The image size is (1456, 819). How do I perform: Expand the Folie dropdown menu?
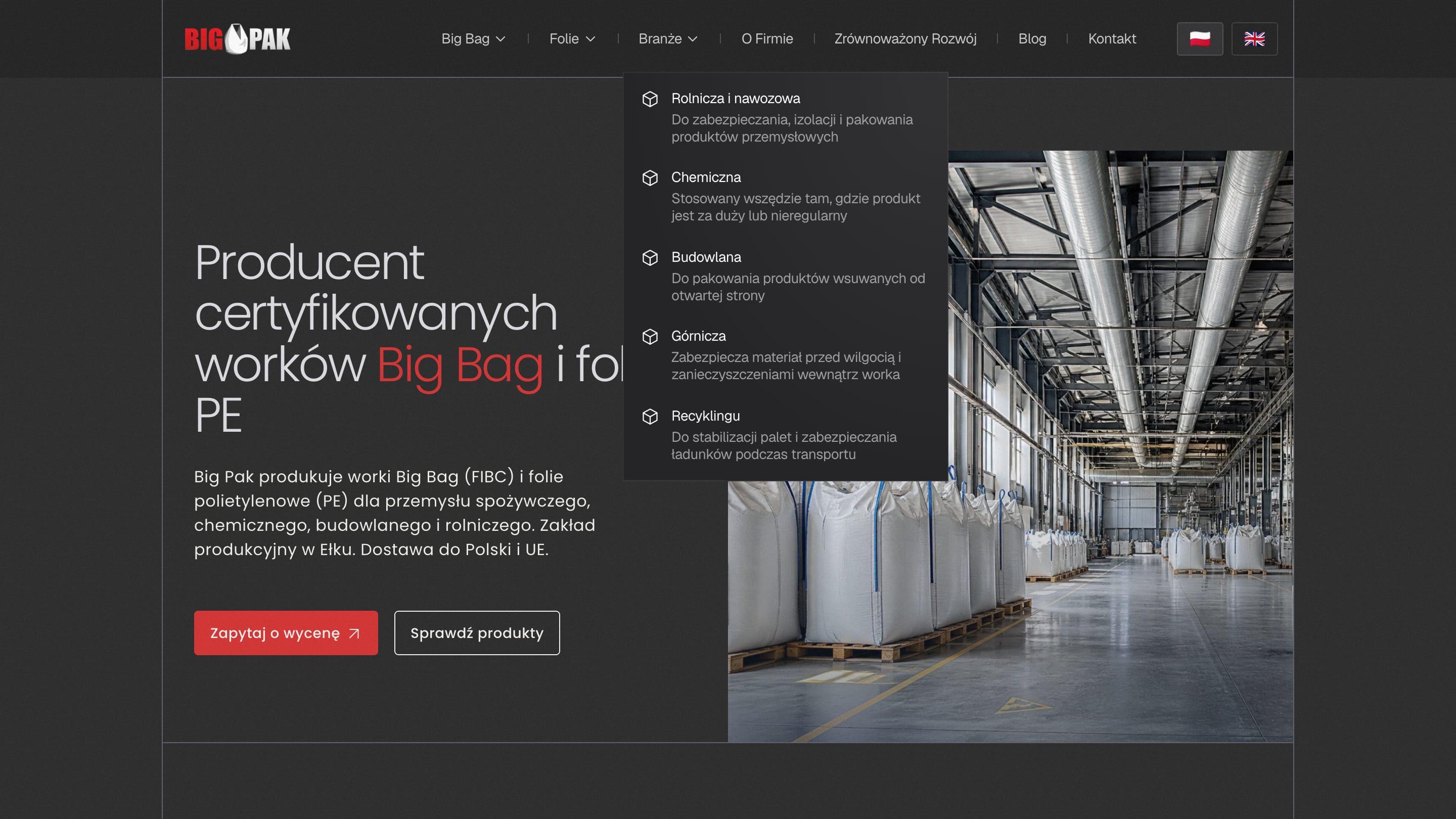click(572, 39)
